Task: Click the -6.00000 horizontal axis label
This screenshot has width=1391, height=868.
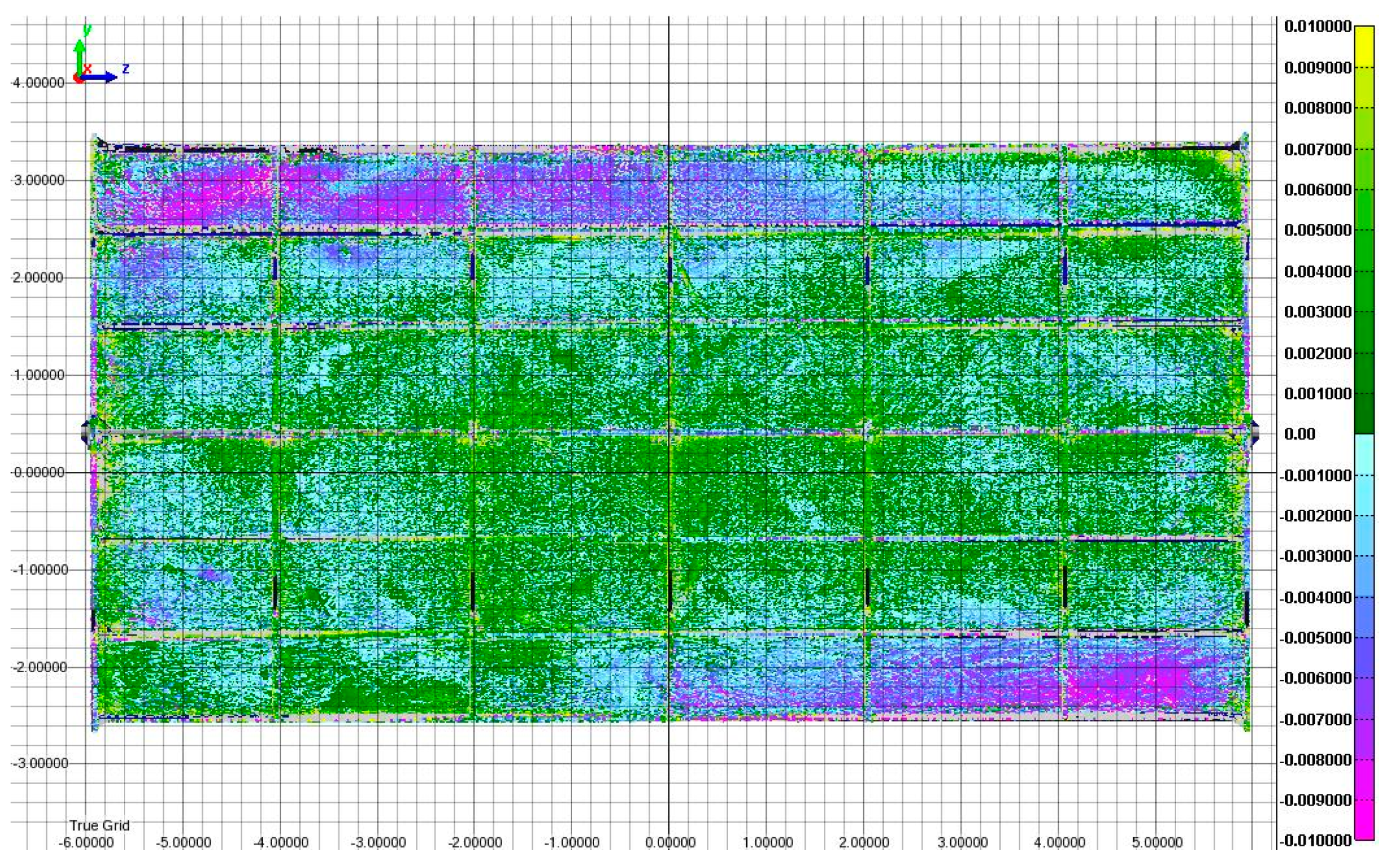Action: coord(86,843)
